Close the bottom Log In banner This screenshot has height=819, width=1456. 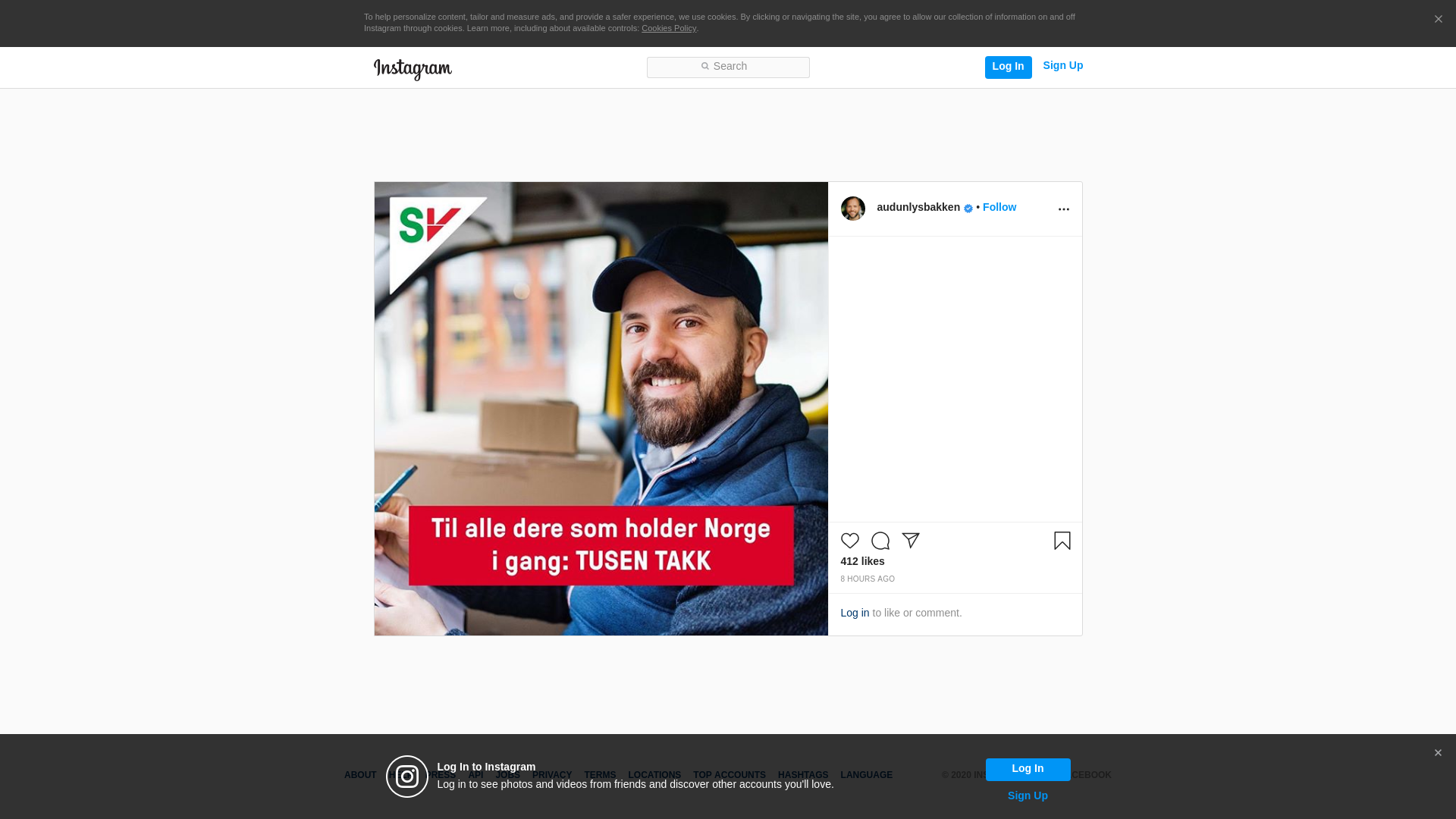[x=1438, y=753]
